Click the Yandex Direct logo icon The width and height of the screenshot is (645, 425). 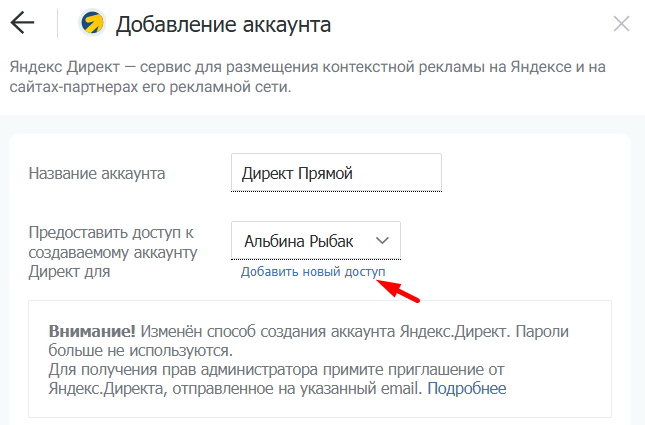(93, 23)
